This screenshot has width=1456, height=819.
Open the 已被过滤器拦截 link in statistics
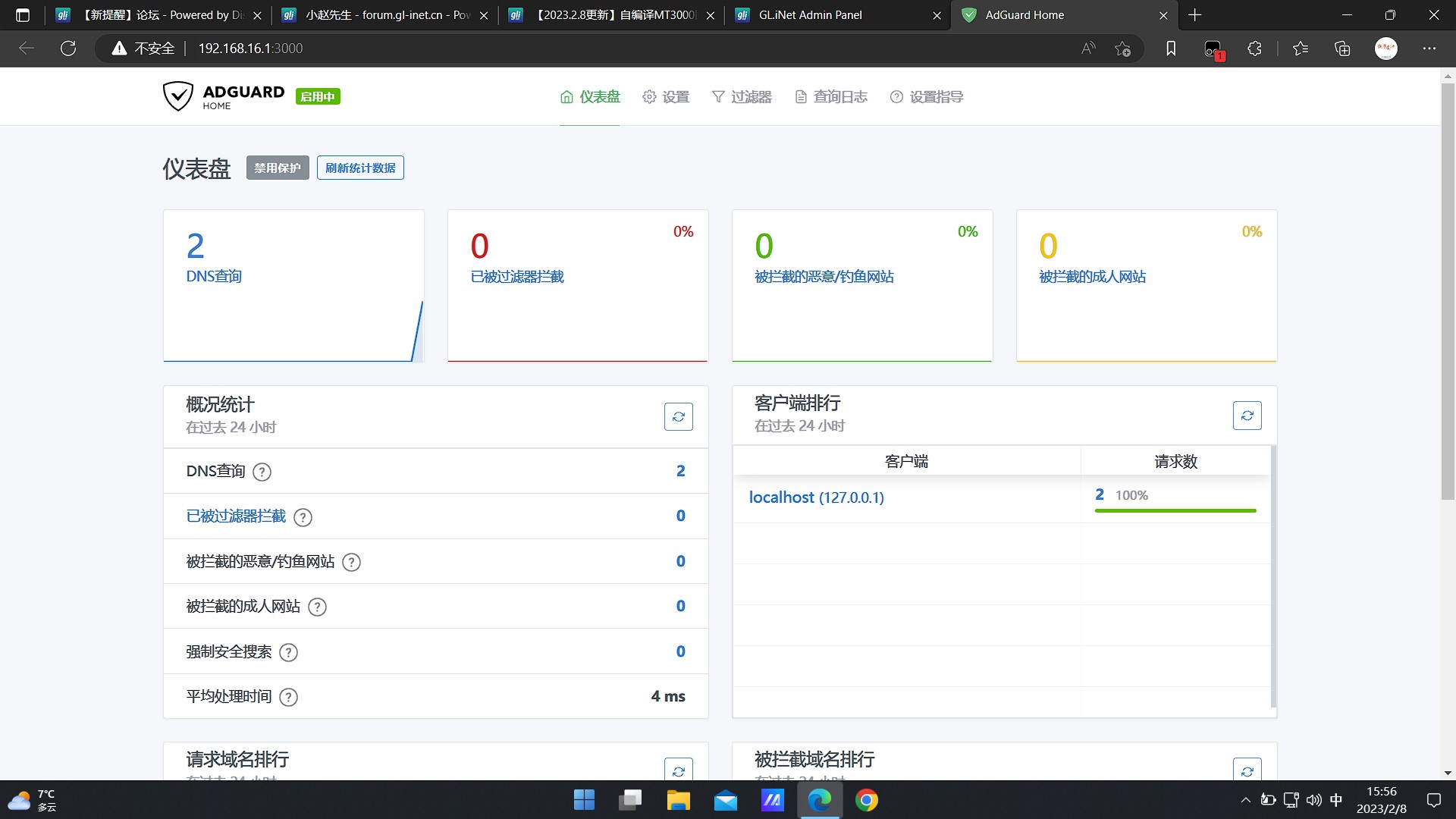(x=236, y=516)
